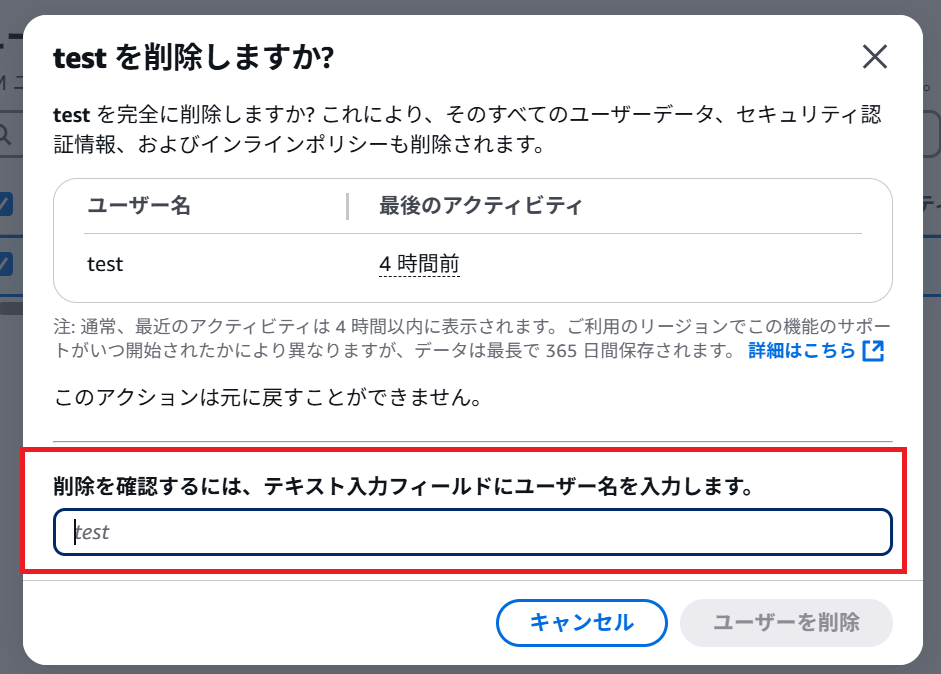
Task: Click the horizontal scrollbar behind the dialog
Action: 12,308
